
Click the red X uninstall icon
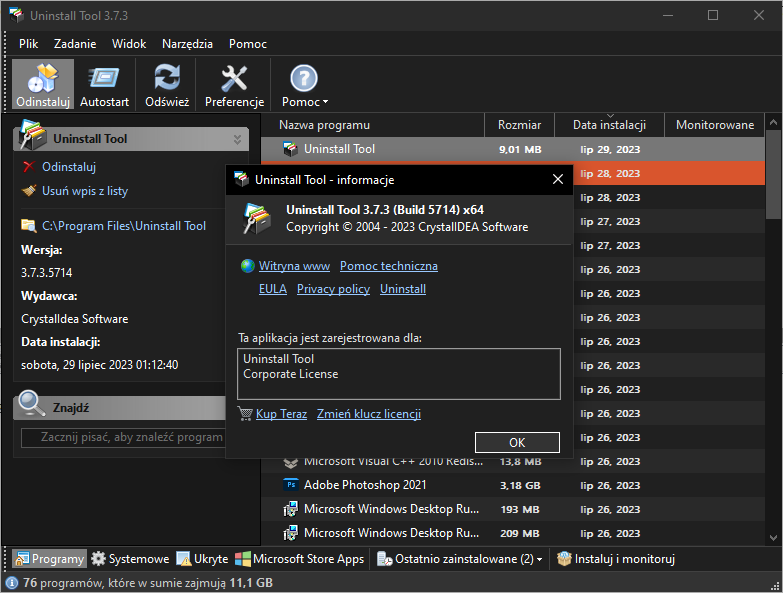29,167
